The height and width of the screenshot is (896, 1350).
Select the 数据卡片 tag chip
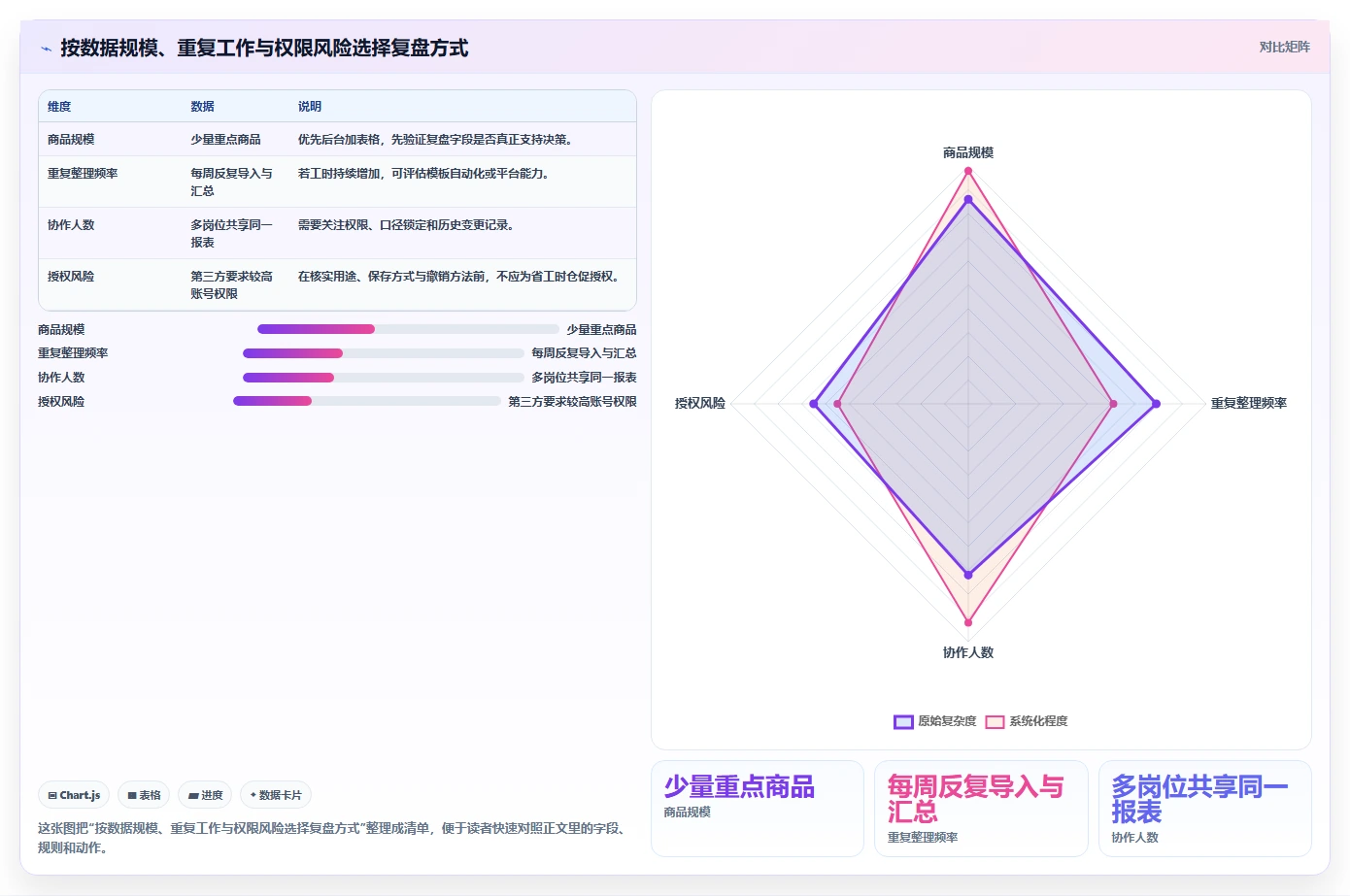(276, 795)
